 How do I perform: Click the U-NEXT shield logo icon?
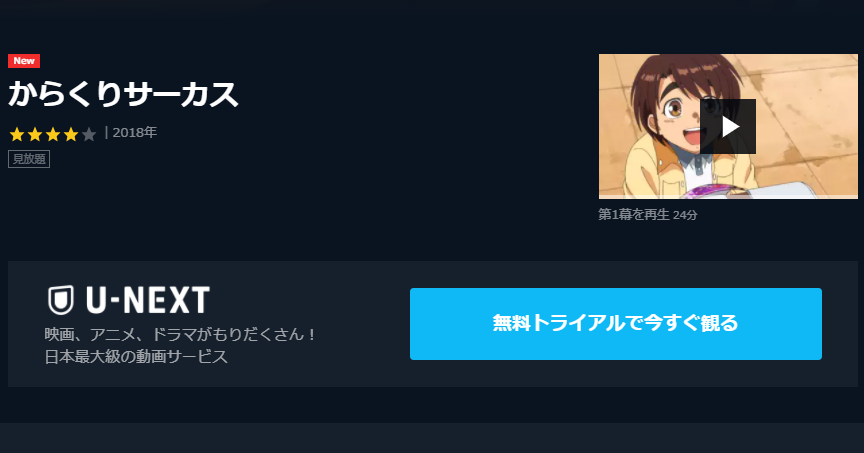[x=61, y=300]
